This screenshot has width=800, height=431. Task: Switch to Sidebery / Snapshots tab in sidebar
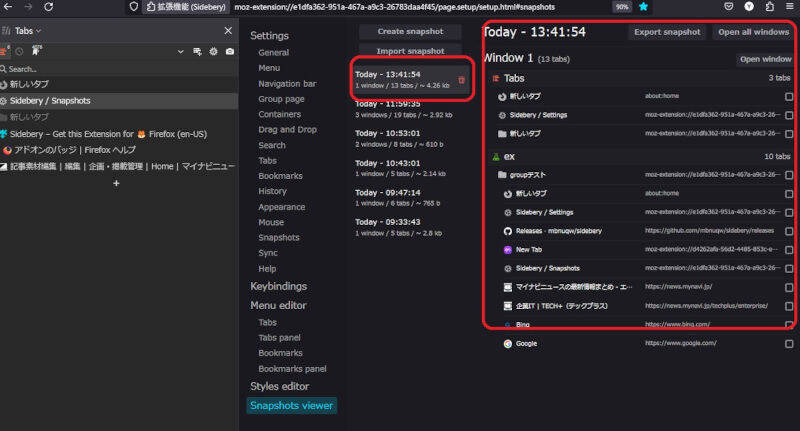[119, 101]
